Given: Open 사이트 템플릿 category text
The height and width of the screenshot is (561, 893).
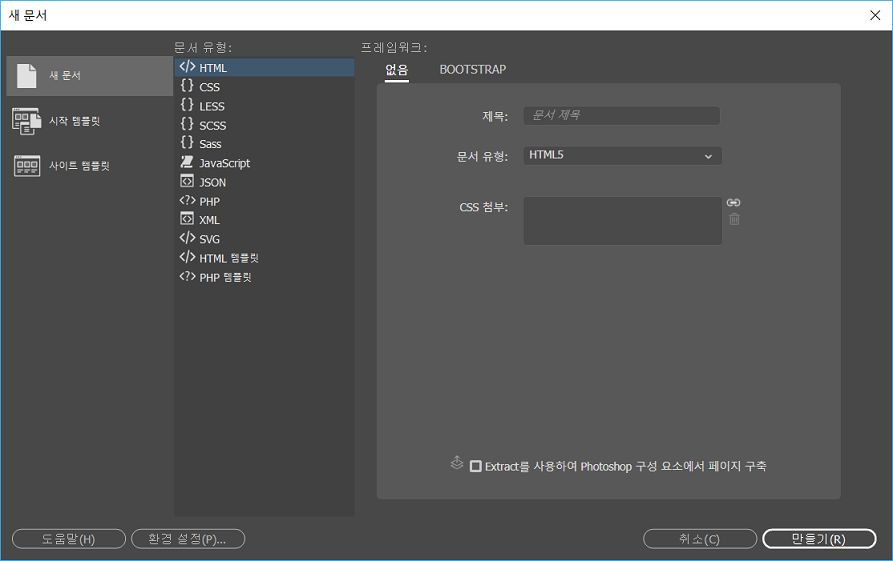Looking at the screenshot, I should coord(79,166).
